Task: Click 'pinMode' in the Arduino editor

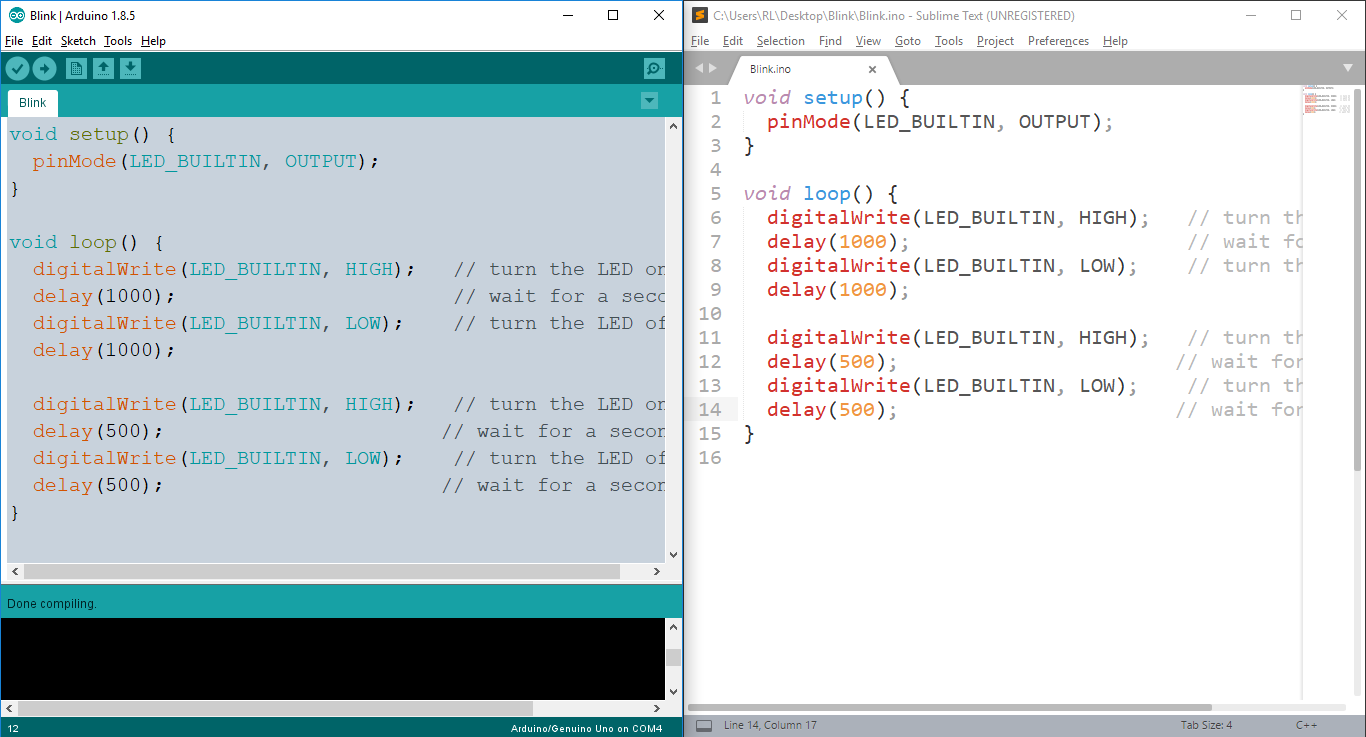Action: pos(75,162)
